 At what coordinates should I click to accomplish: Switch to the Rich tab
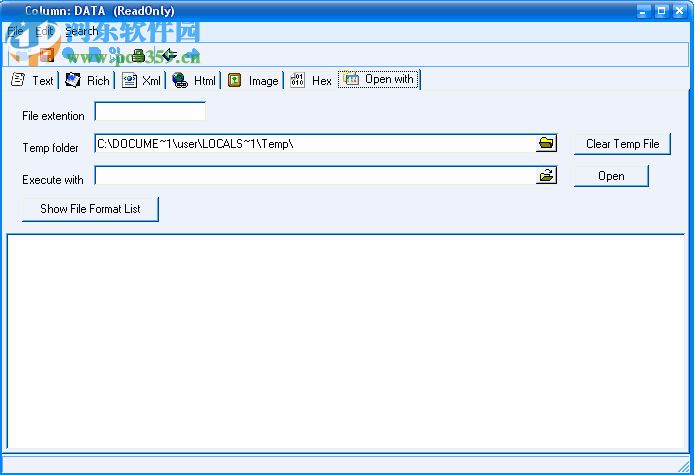point(87,80)
